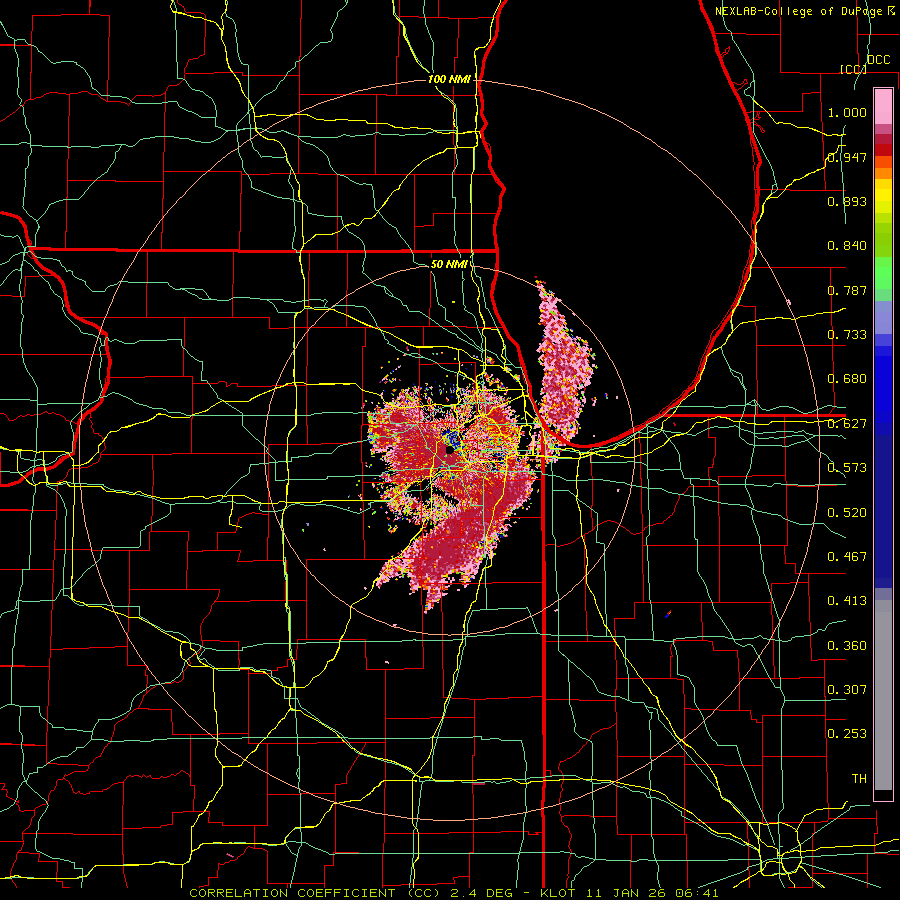Click the black KLOT radar site dot
The image size is (900, 900).
click(449, 451)
